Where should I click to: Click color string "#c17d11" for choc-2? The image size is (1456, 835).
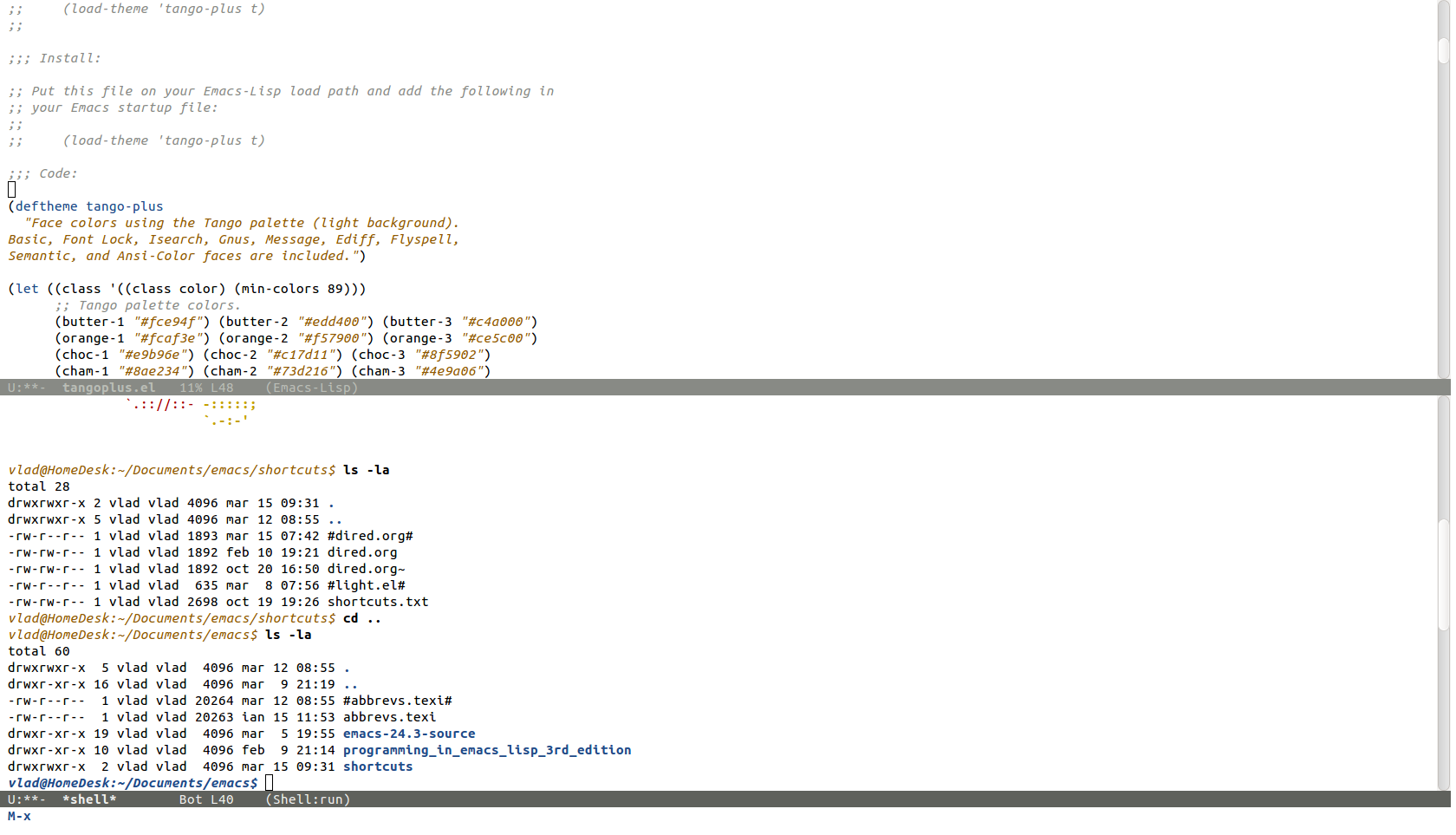pyautogui.click(x=300, y=355)
